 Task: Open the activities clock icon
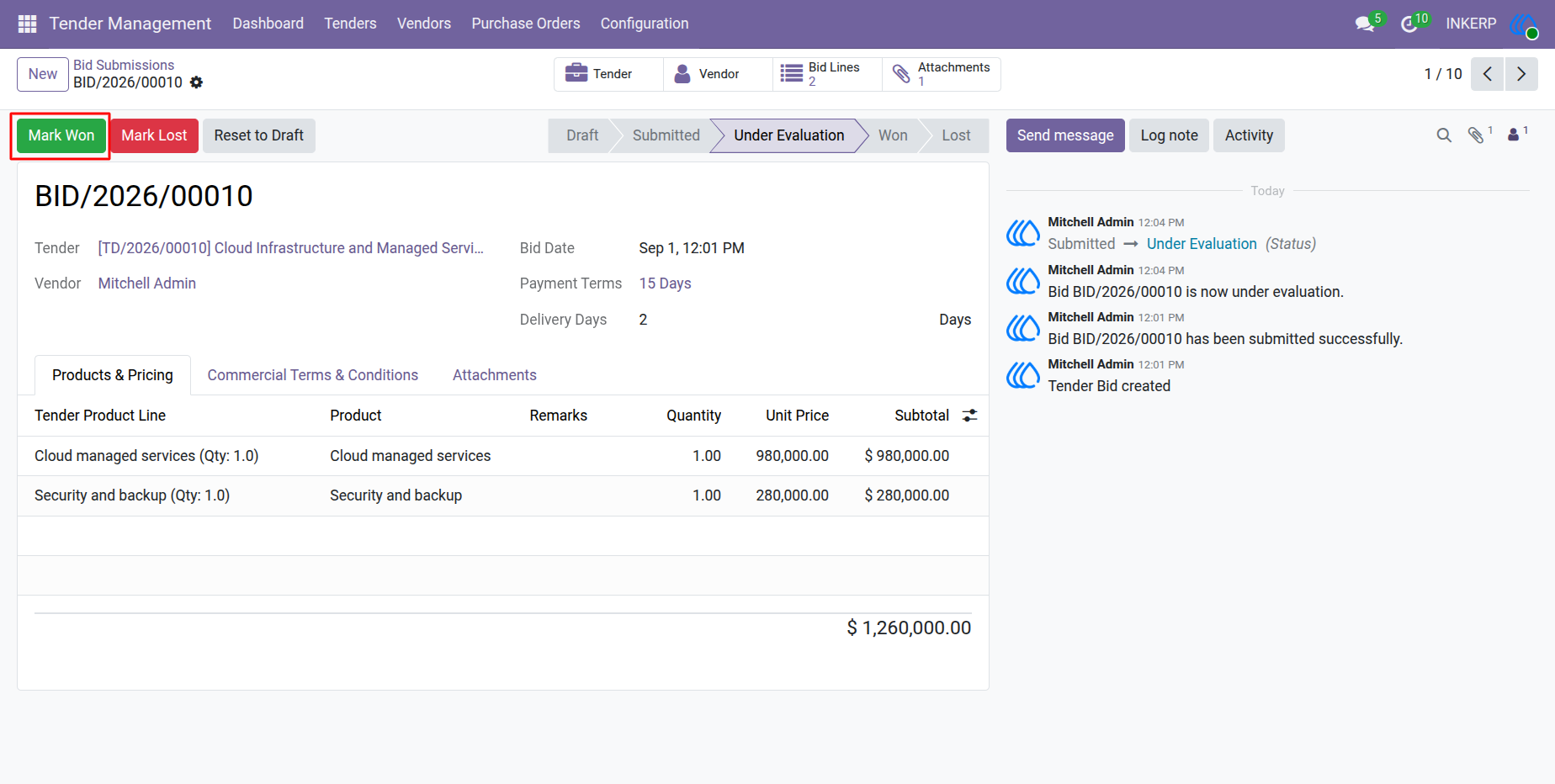[1409, 24]
